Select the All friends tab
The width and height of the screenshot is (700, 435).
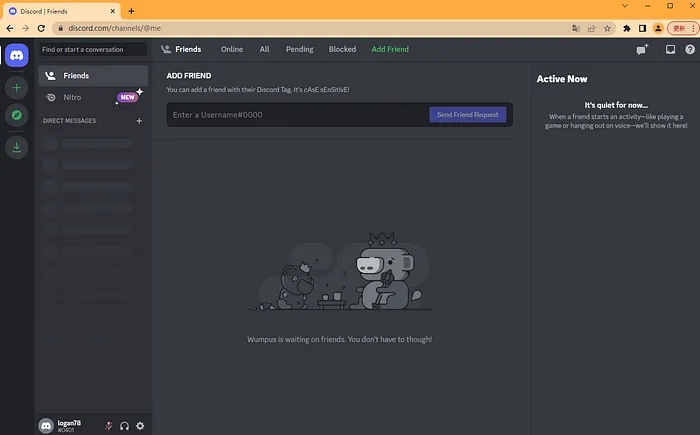(x=264, y=49)
